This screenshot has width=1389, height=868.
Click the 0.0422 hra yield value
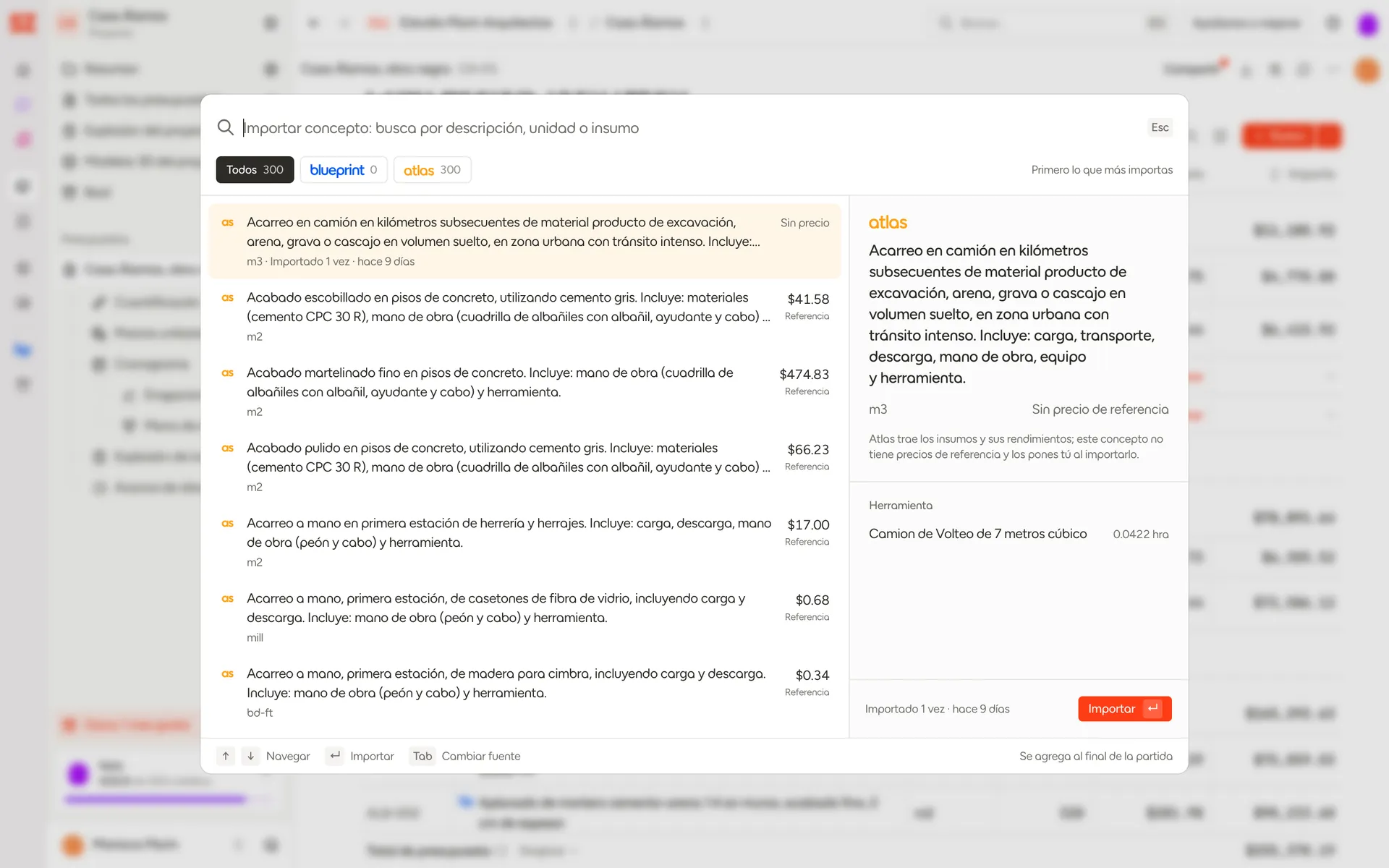point(1140,534)
